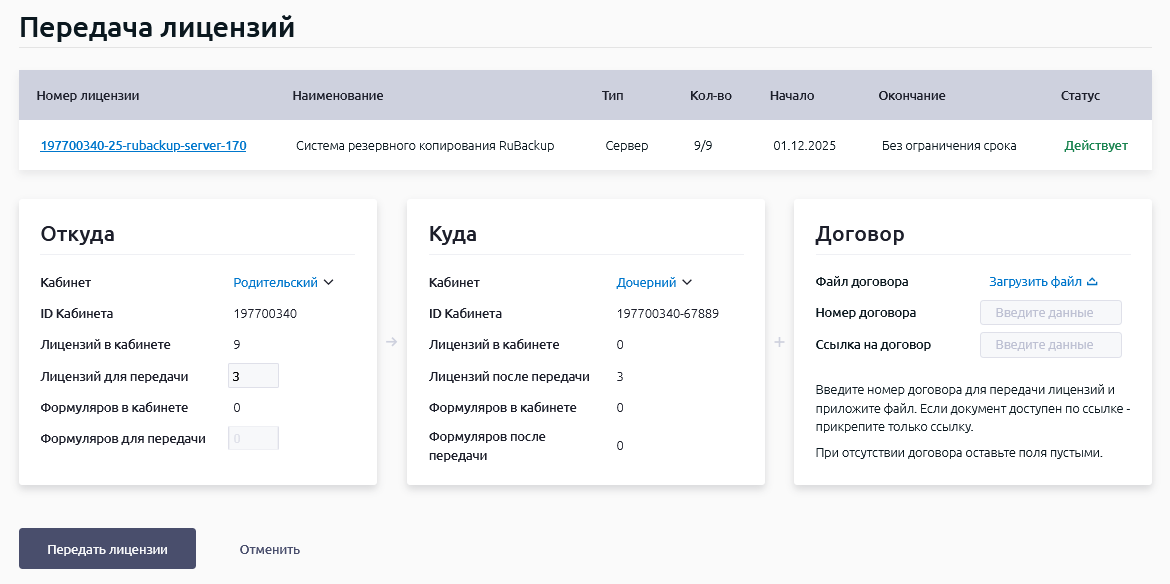Select the Тип column header
The width and height of the screenshot is (1170, 584).
pos(612,96)
